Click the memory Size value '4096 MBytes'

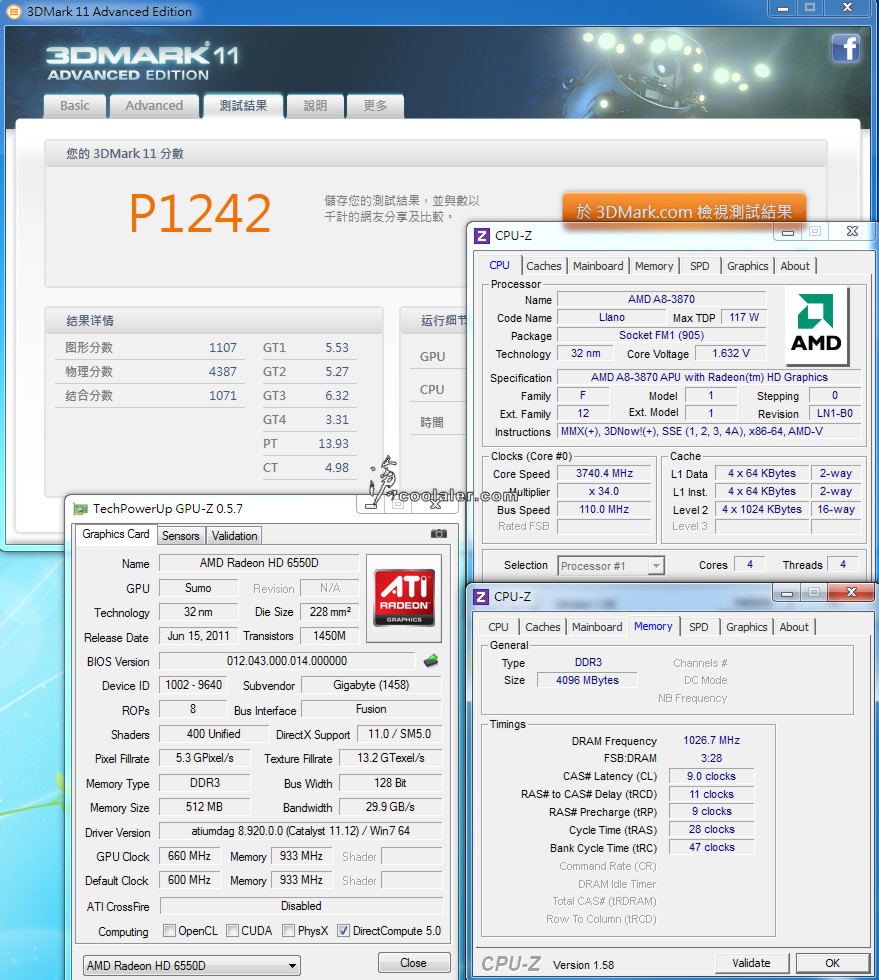point(587,680)
